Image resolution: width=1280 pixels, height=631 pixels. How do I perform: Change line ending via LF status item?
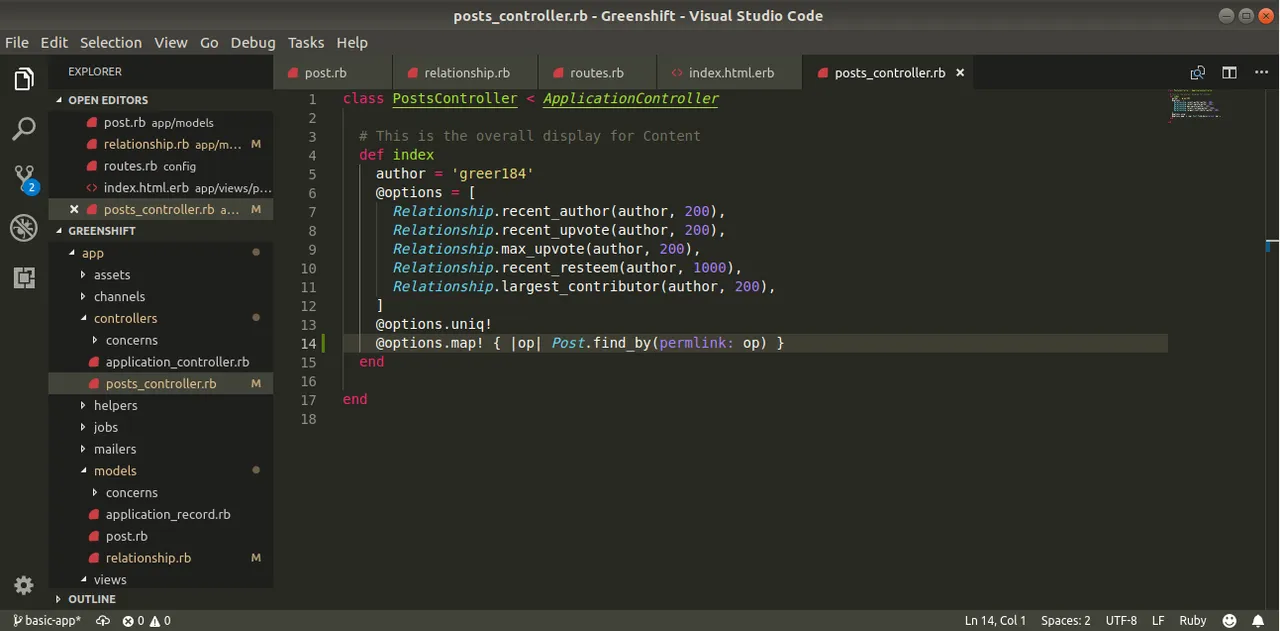1158,621
